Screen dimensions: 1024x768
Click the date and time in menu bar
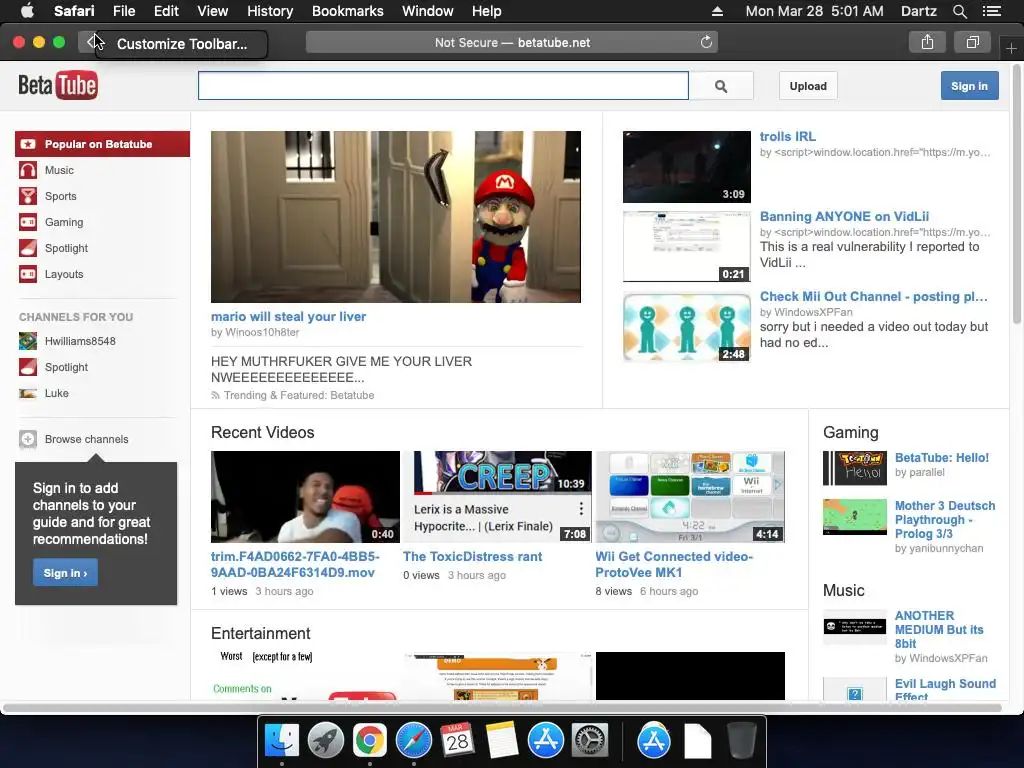point(814,11)
